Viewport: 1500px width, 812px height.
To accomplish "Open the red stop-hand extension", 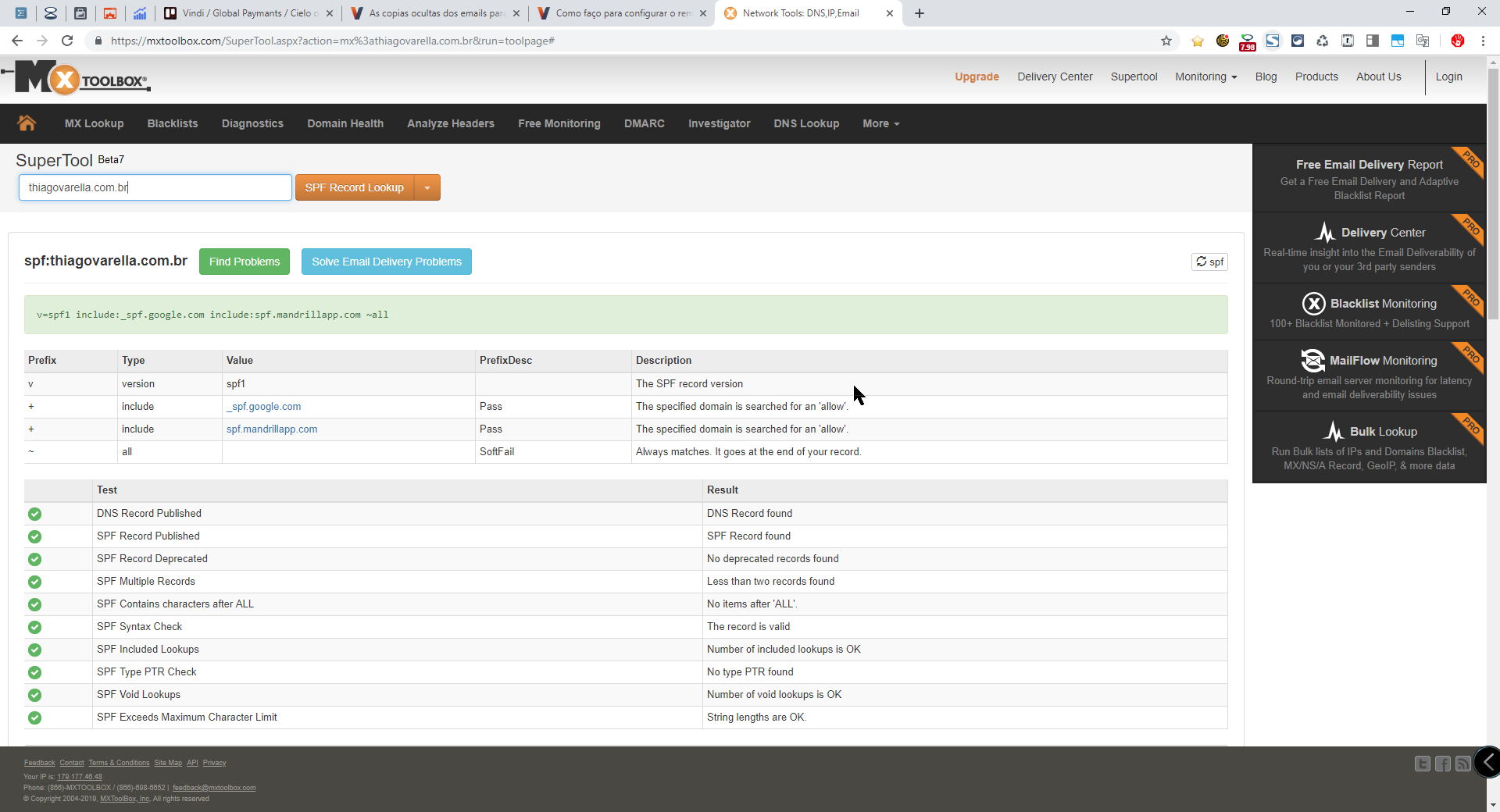I will pyautogui.click(x=1458, y=41).
